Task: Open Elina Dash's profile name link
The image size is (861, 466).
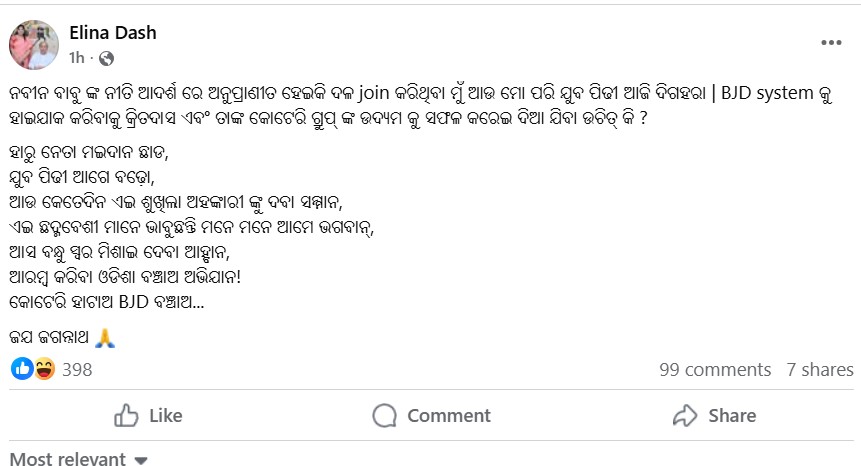Action: 113,32
